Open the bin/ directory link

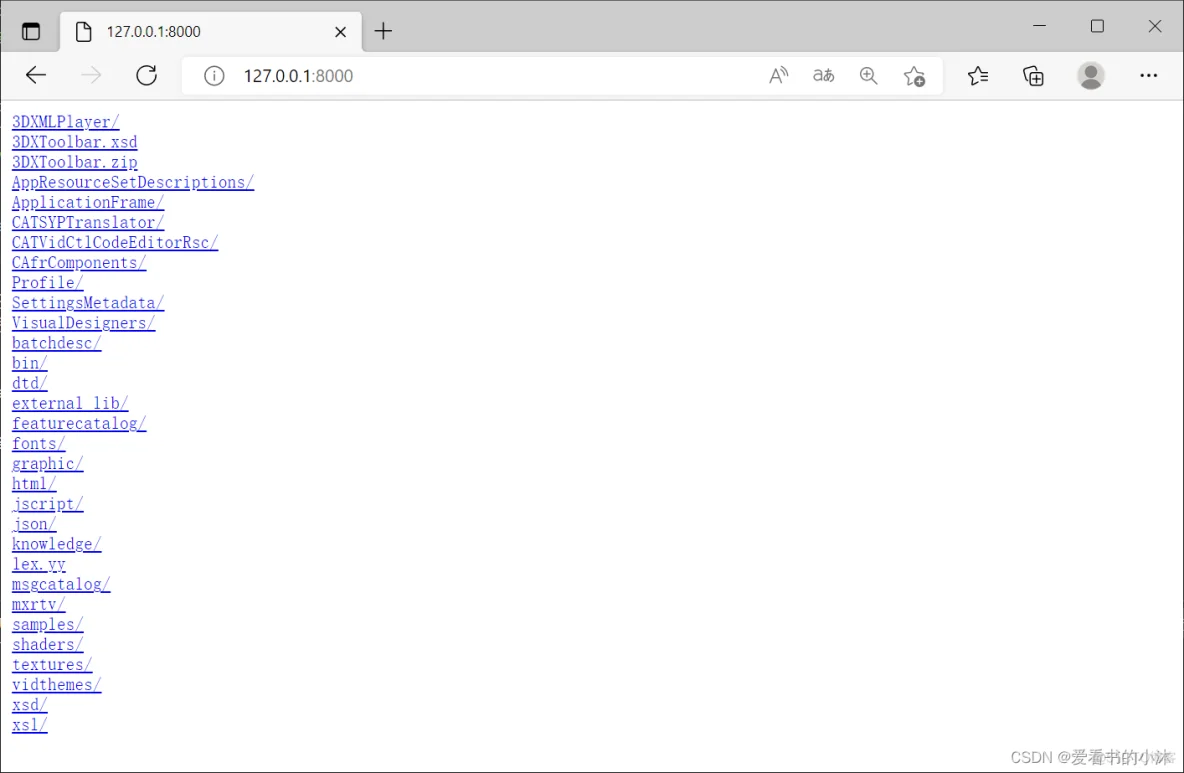(x=29, y=364)
